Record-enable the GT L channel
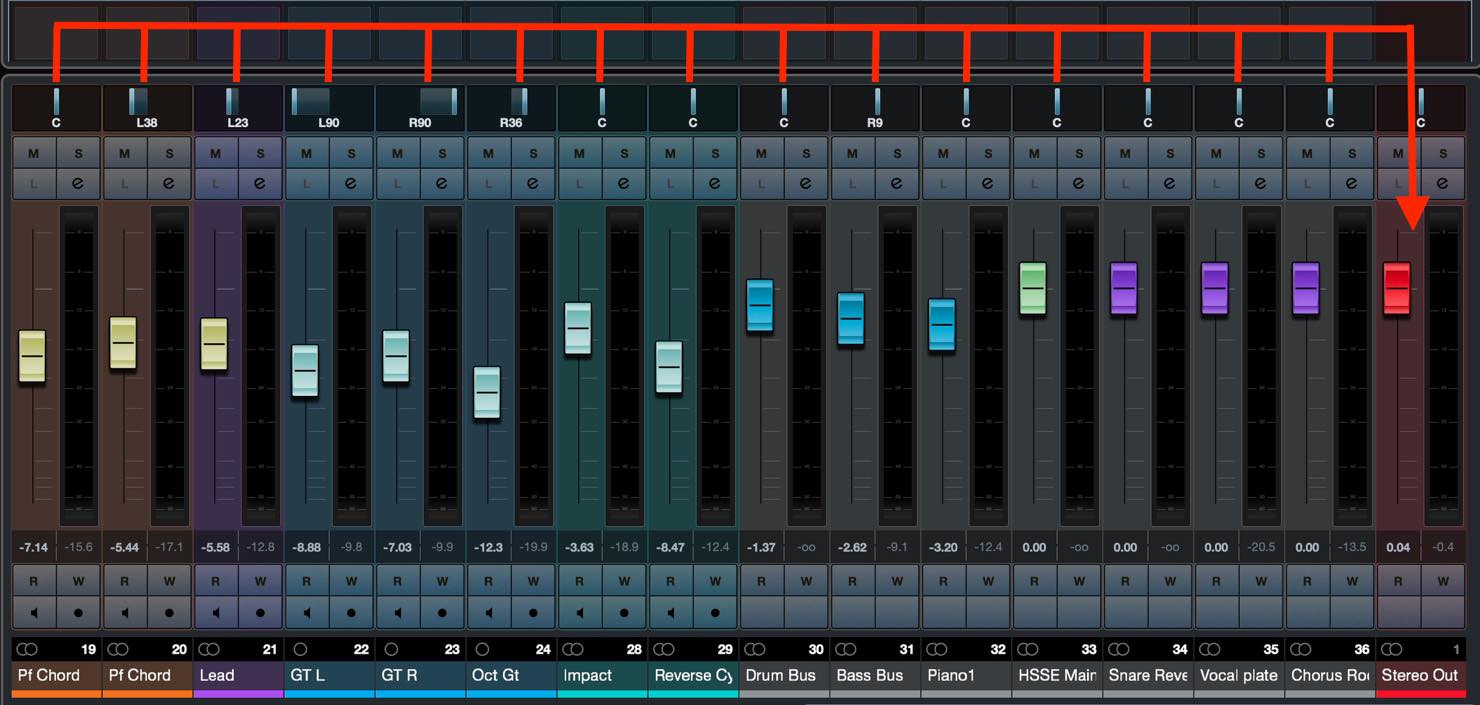Screen dimensions: 1480x705 tap(351, 612)
